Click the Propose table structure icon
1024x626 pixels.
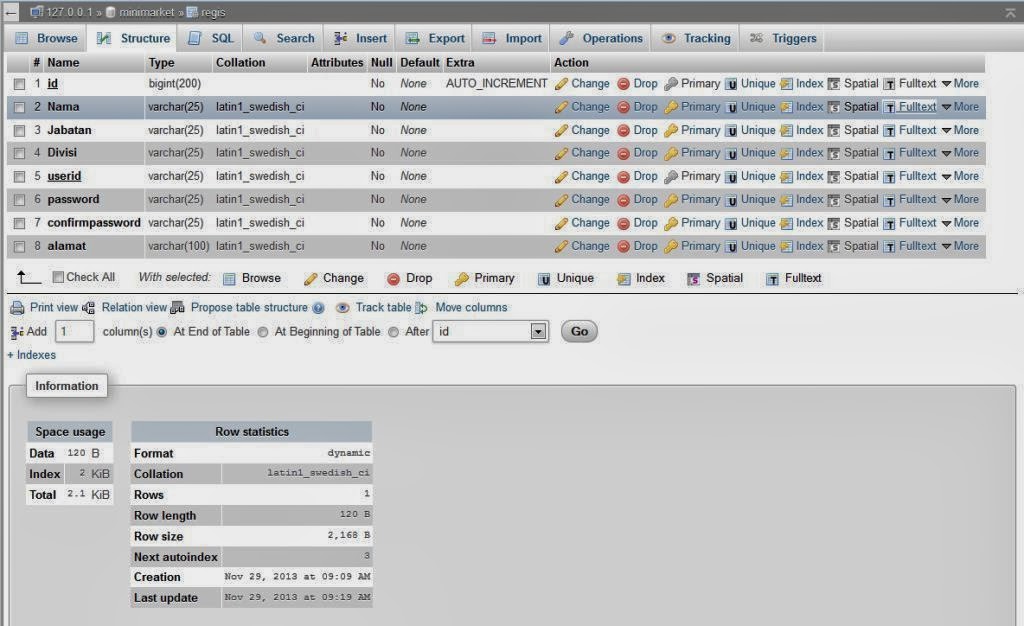click(177, 308)
